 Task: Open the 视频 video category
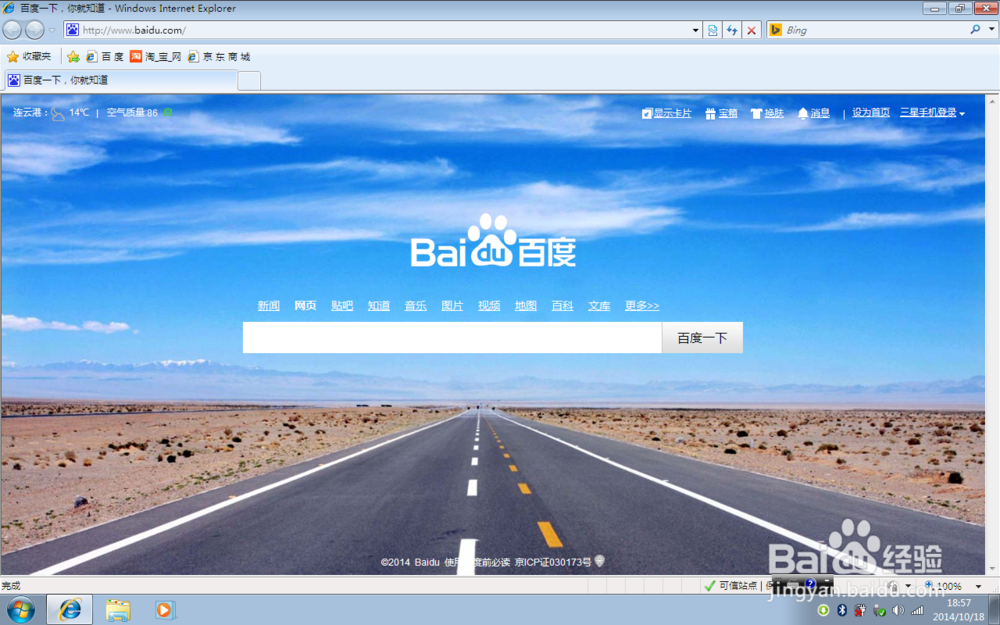pos(489,305)
